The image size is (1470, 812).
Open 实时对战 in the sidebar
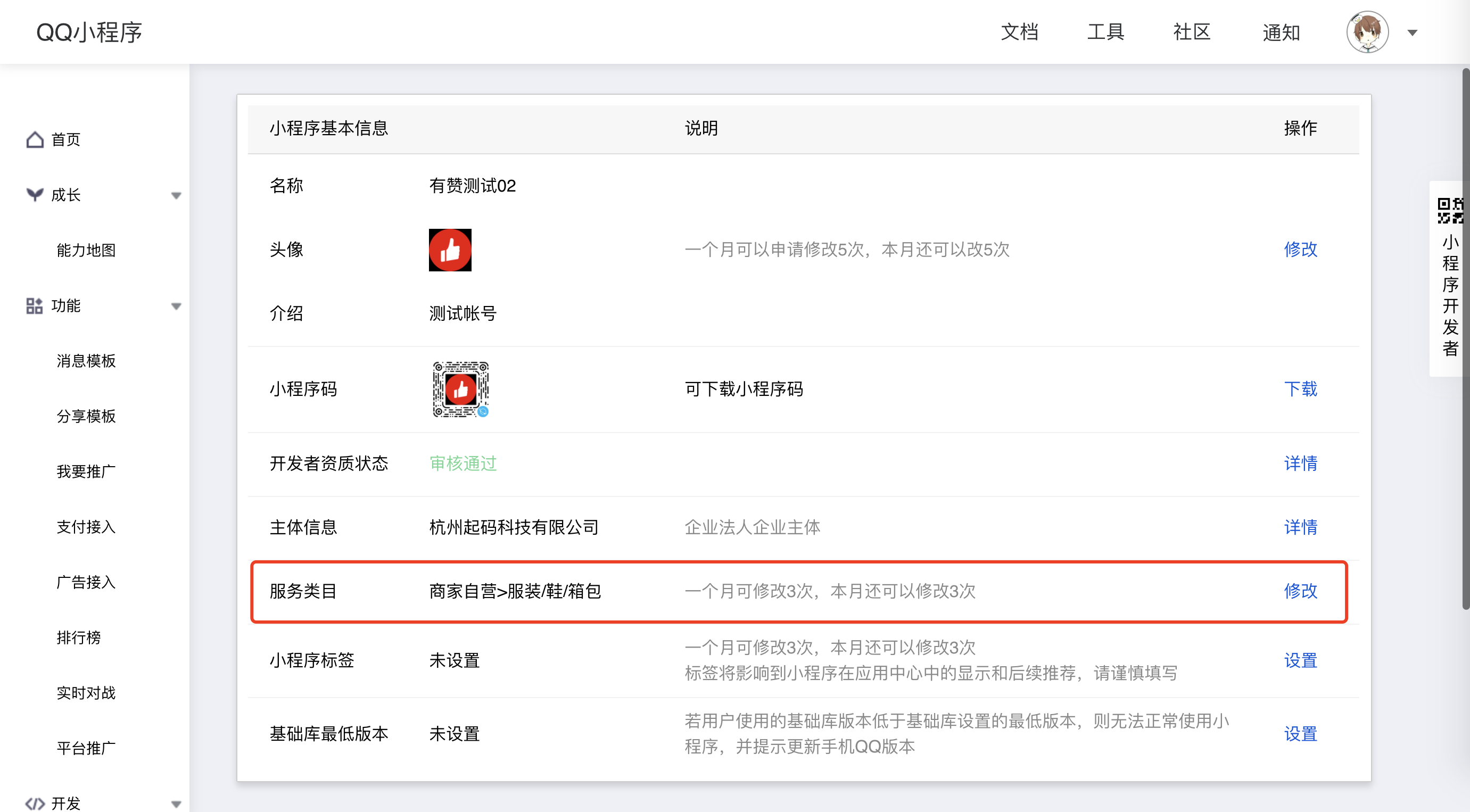pos(86,693)
